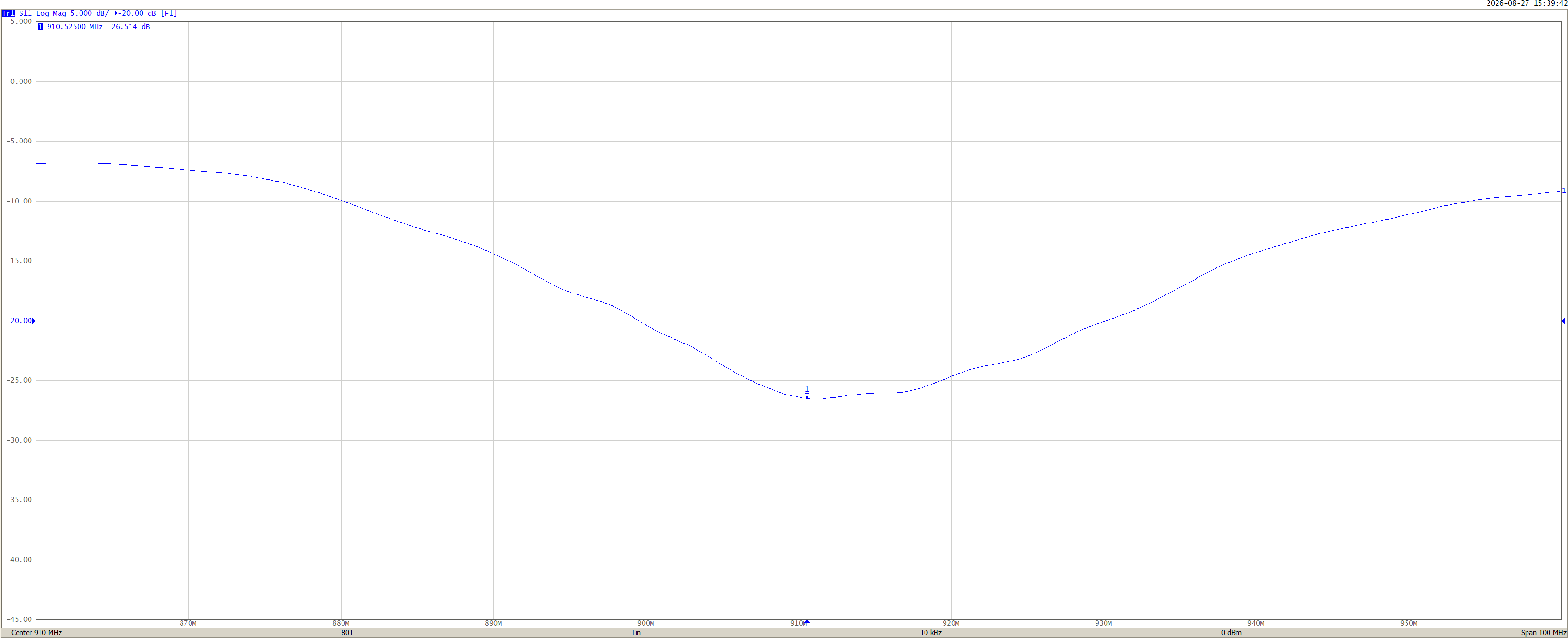
Task: Click the -30.00 y-axis label
Action: tap(19, 440)
